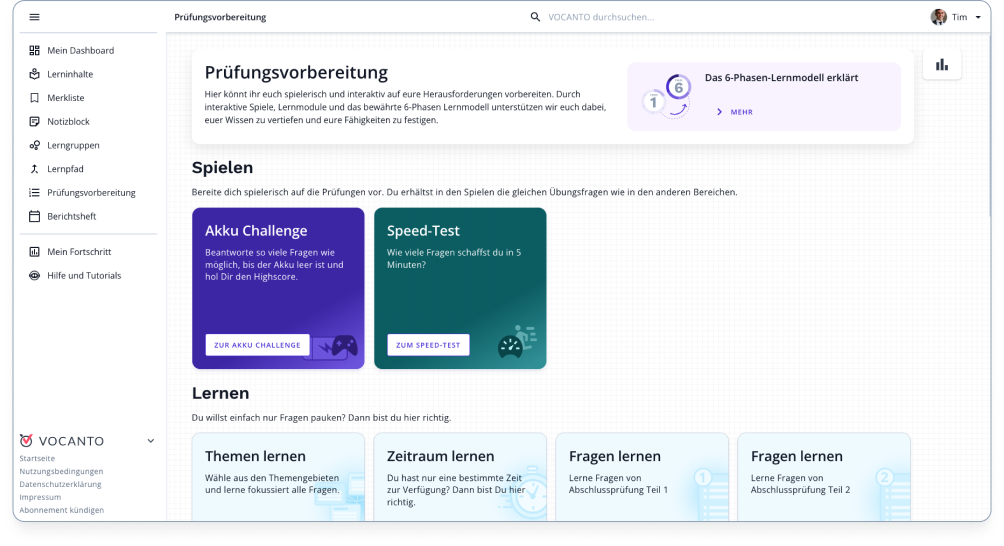Open Berichtsheft in the sidebar
This screenshot has height=546, width=1004.
pyautogui.click(x=71, y=216)
